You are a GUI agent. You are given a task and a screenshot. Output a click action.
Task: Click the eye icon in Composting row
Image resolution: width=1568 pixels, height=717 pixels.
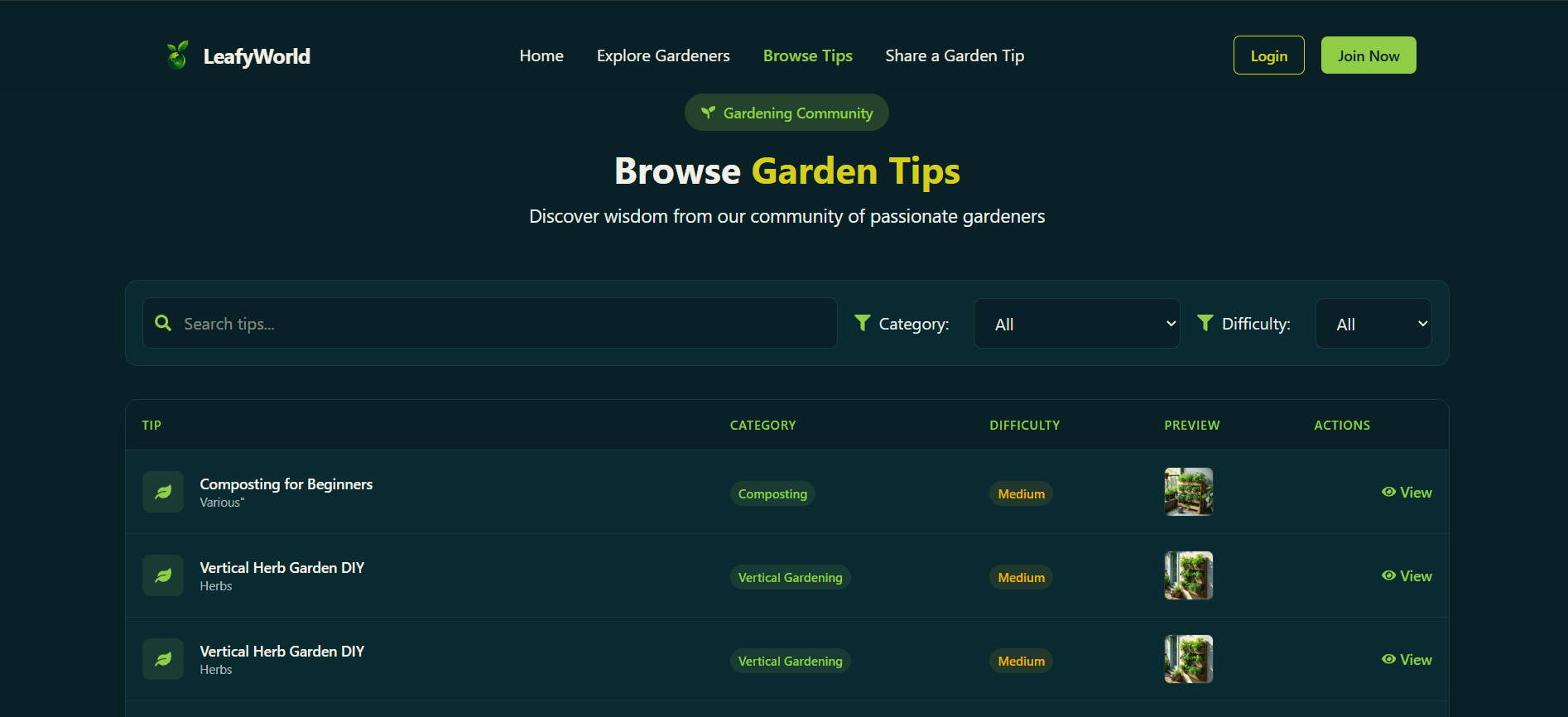(x=1388, y=492)
